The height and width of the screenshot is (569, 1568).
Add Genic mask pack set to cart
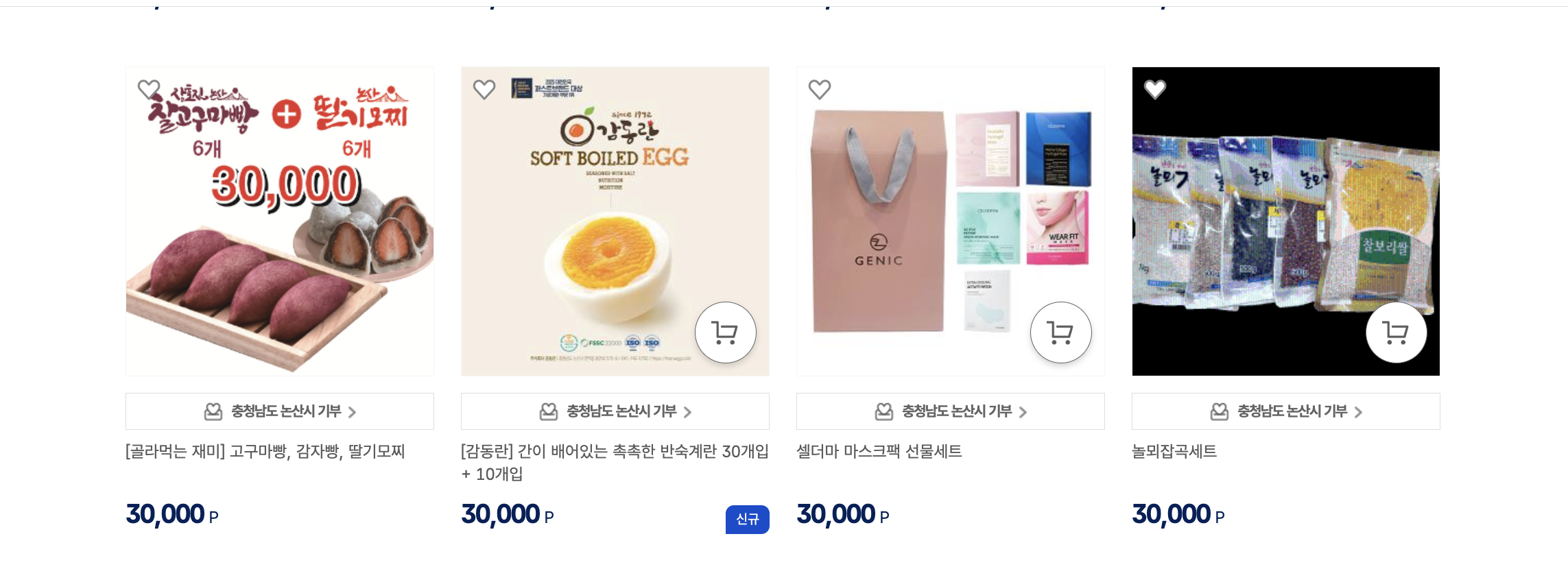click(1061, 332)
